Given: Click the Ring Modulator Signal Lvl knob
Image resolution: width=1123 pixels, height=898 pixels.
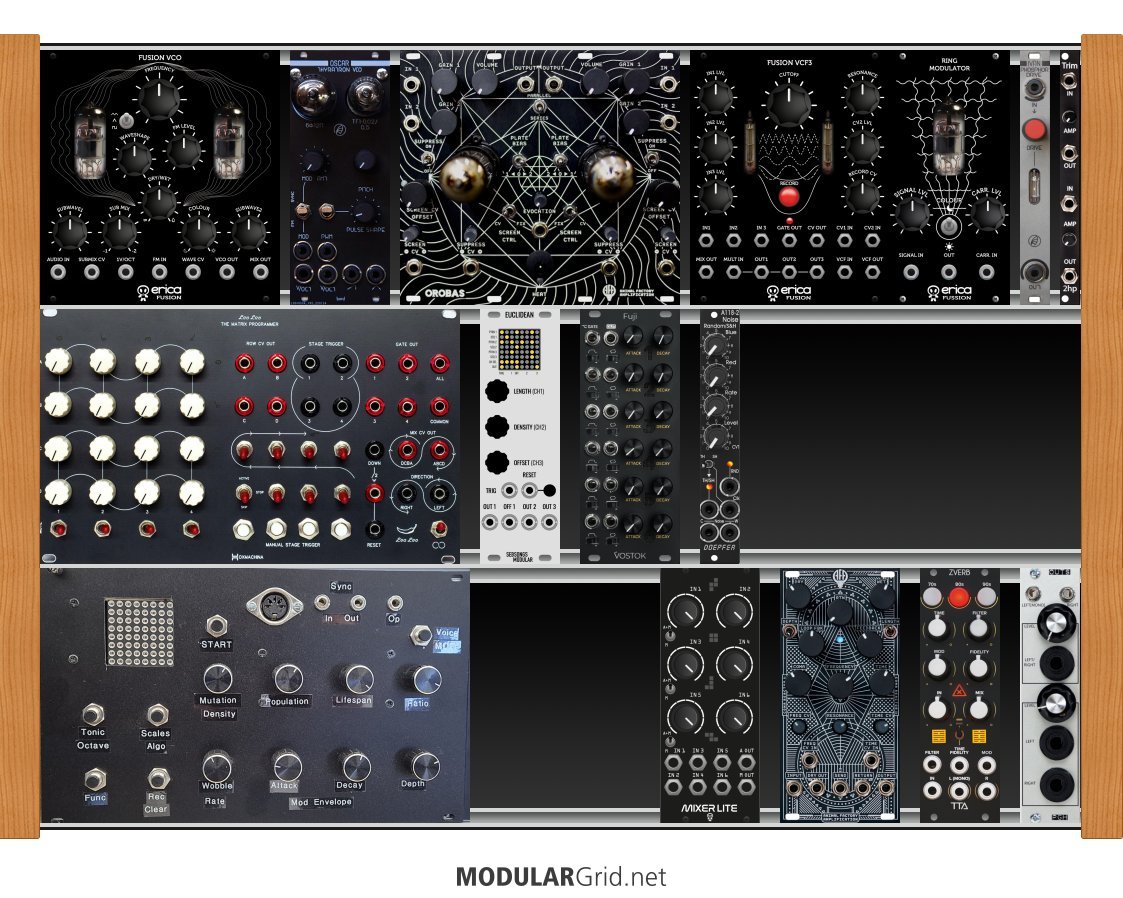Looking at the screenshot, I should [x=911, y=213].
